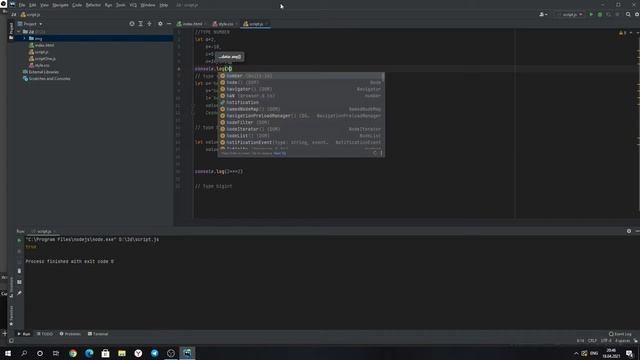Viewport: 640px width, 360px height.
Task: Open autocomplete popup more options dots
Action: pyautogui.click(x=382, y=153)
